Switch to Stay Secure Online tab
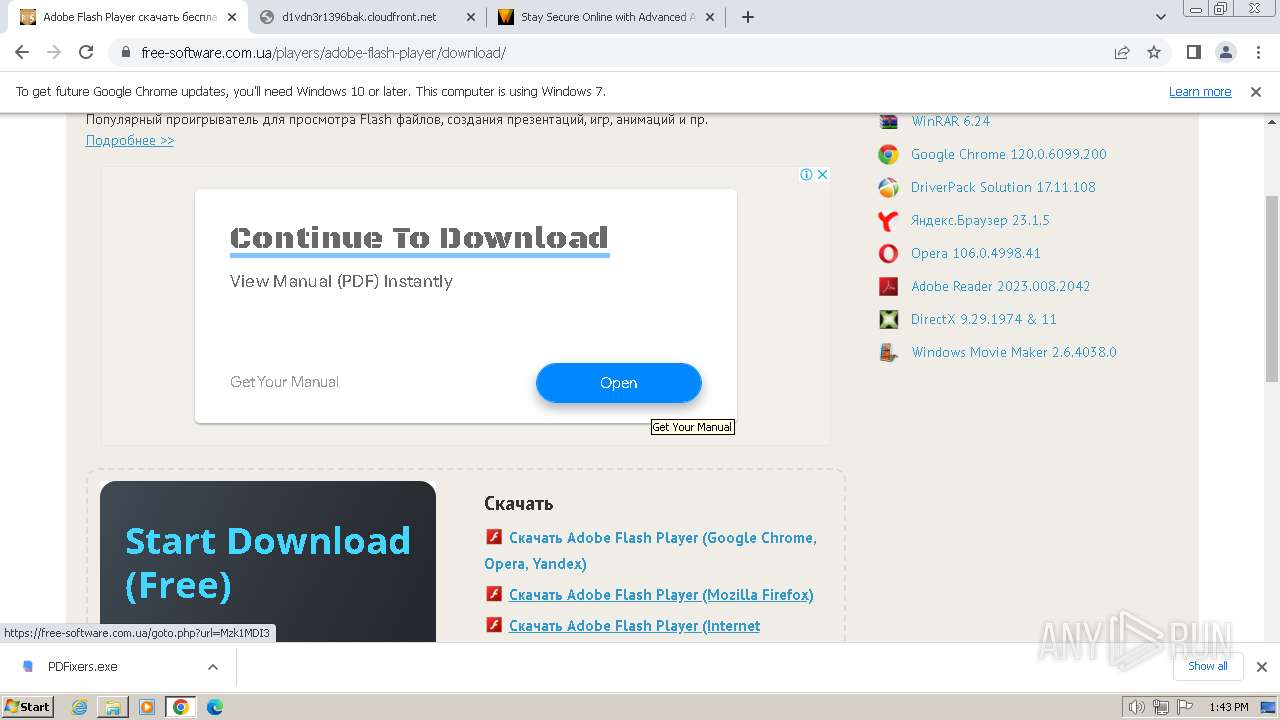Screen dimensions: 1280x720 tap(606, 17)
